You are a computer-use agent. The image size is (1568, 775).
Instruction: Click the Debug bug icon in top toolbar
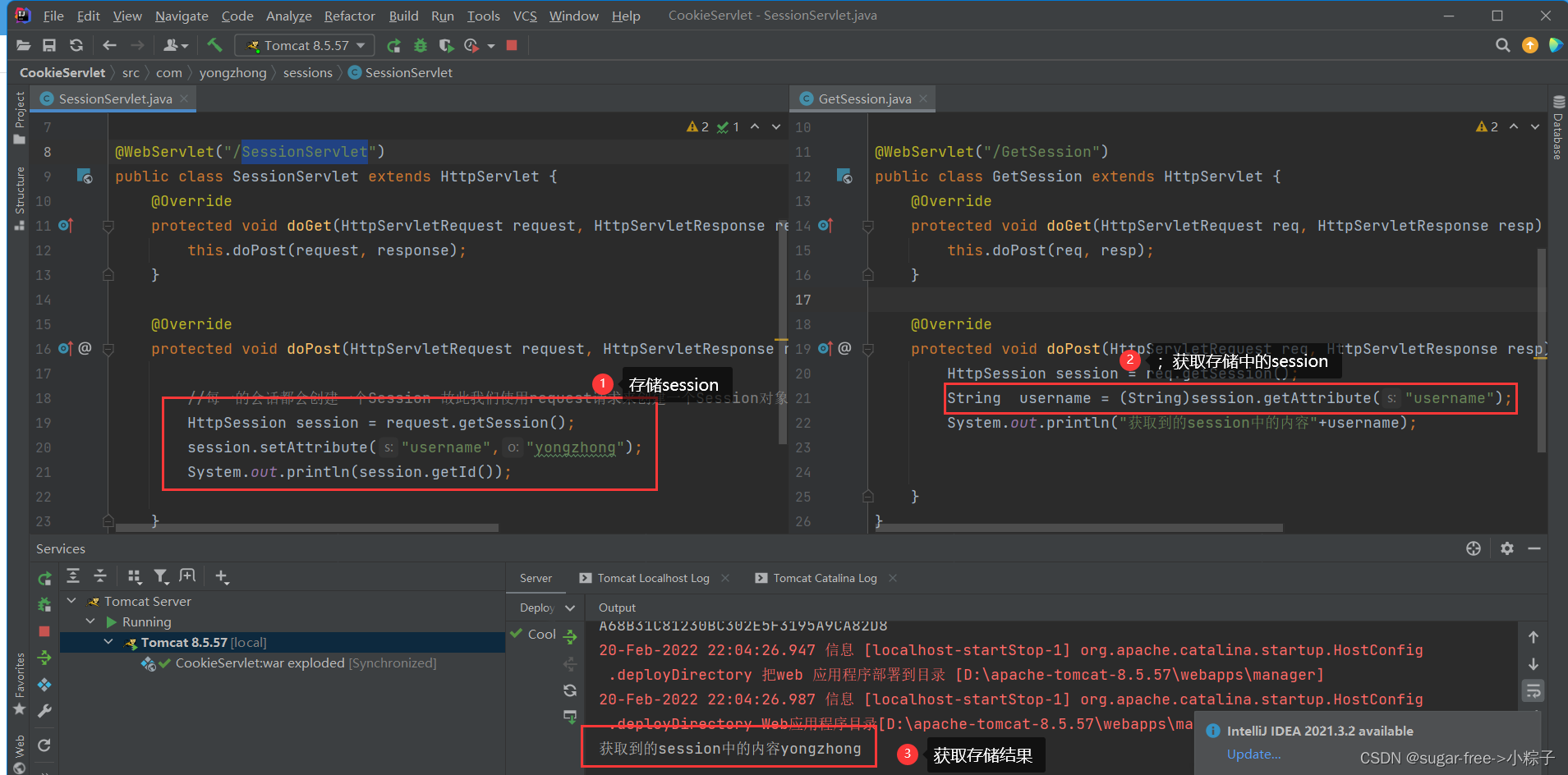[421, 45]
